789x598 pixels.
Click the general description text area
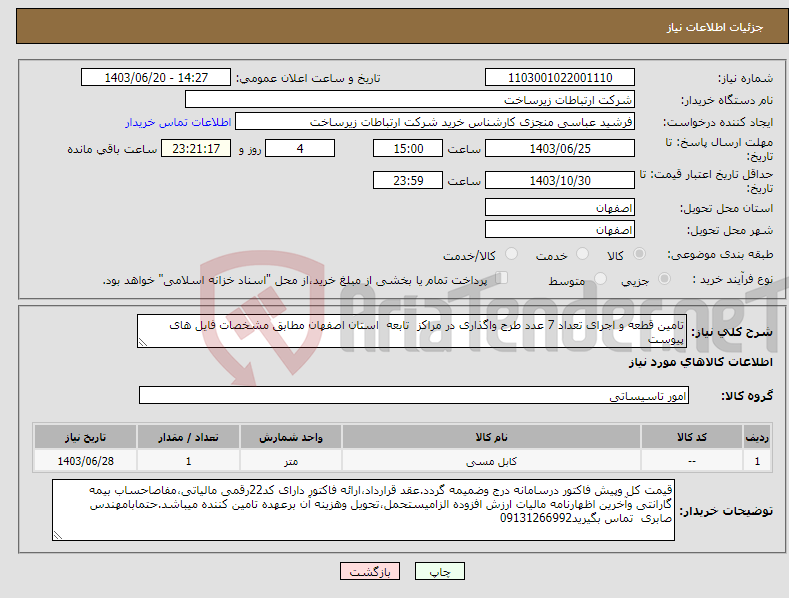point(412,331)
